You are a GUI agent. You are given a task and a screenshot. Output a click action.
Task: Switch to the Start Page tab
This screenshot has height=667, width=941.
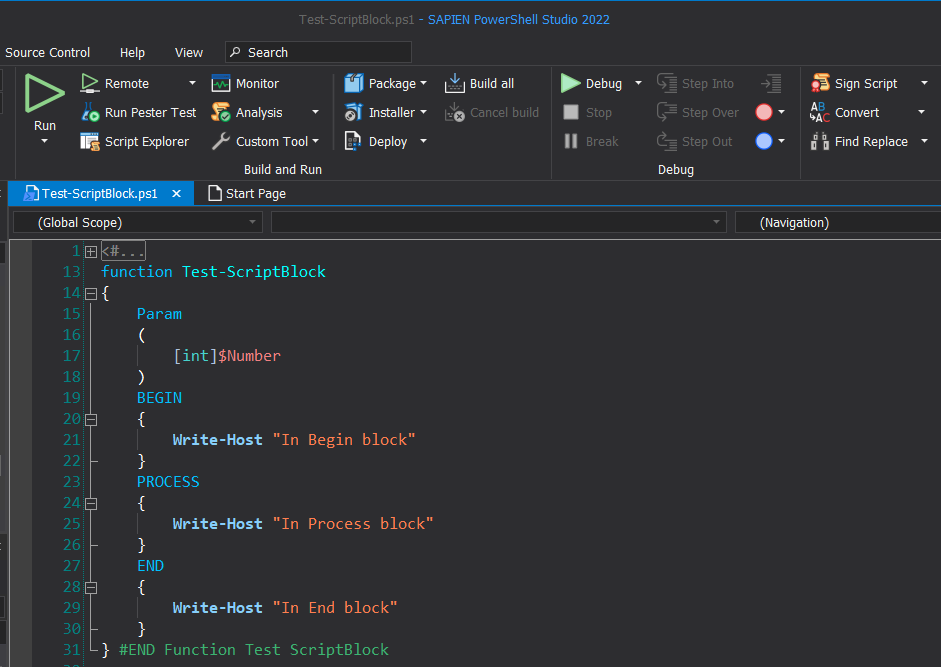tap(247, 193)
